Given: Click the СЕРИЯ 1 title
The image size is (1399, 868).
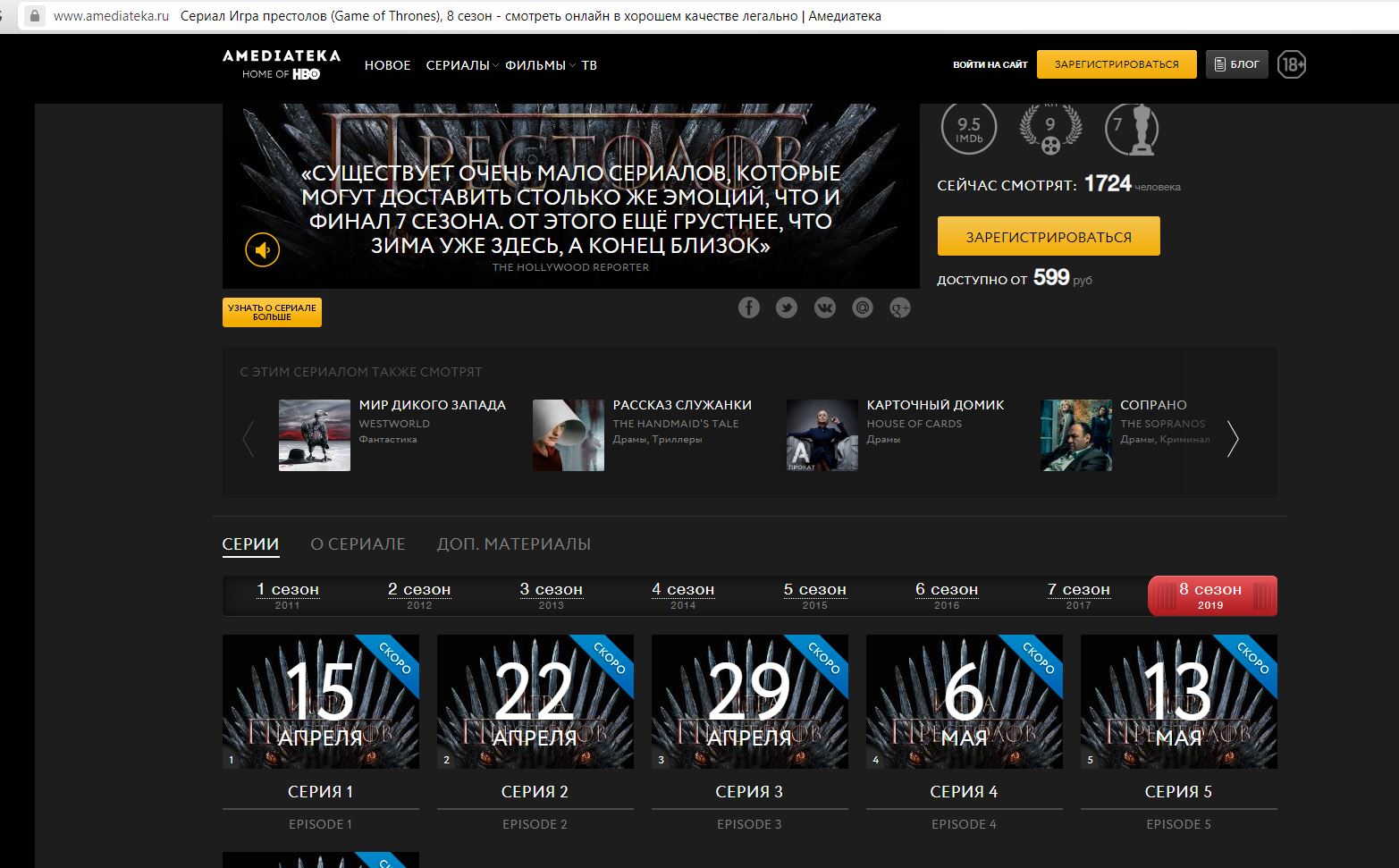Looking at the screenshot, I should pos(321,791).
